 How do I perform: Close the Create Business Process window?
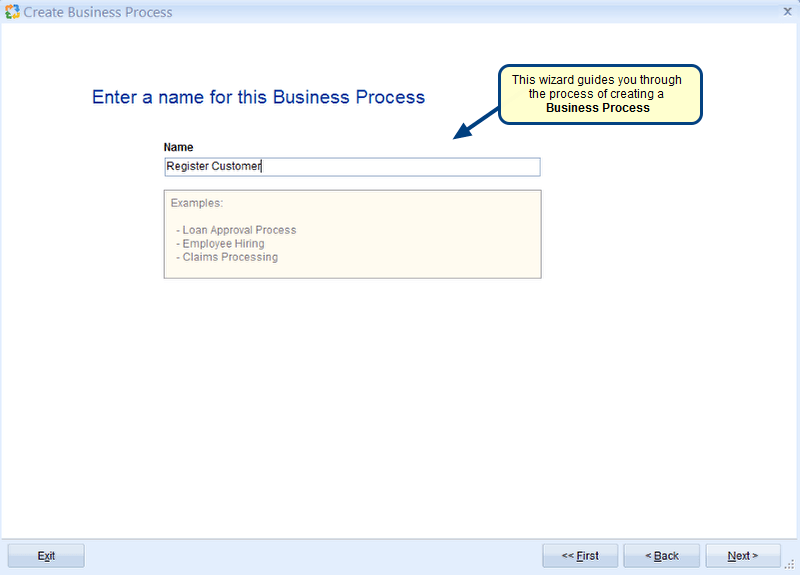(x=786, y=12)
